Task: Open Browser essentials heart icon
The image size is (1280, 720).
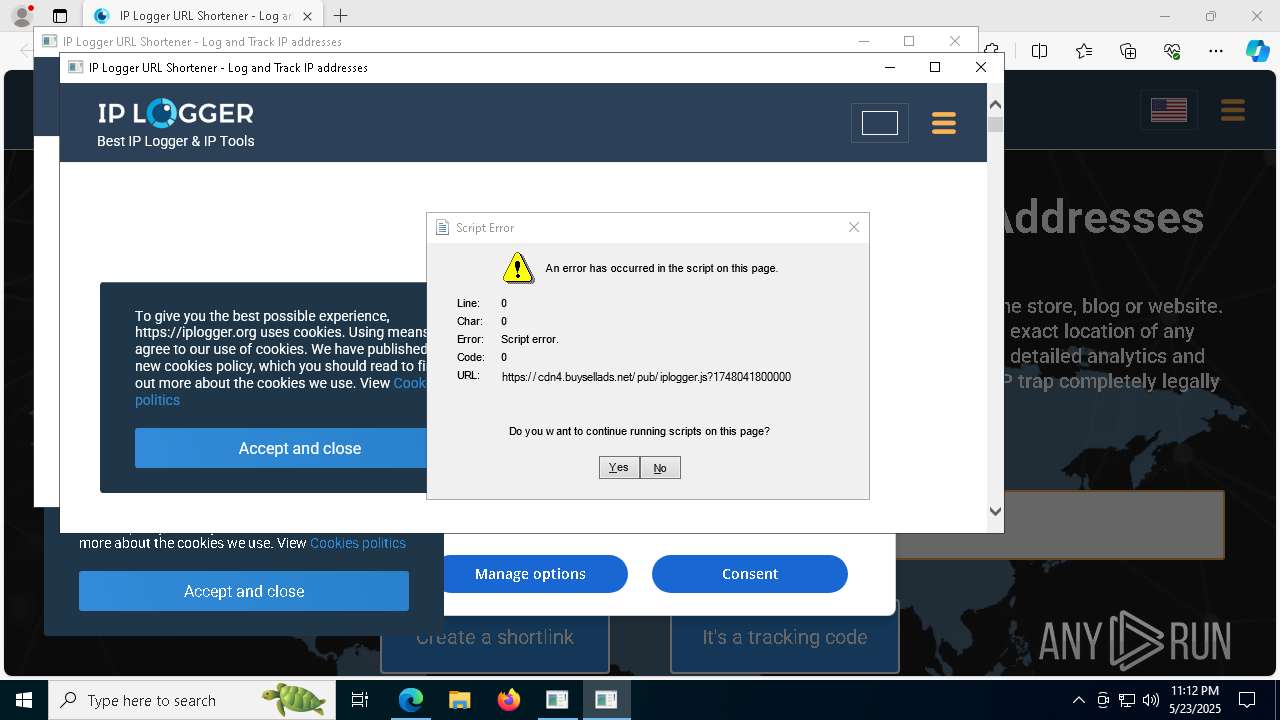Action: pyautogui.click(x=1172, y=51)
